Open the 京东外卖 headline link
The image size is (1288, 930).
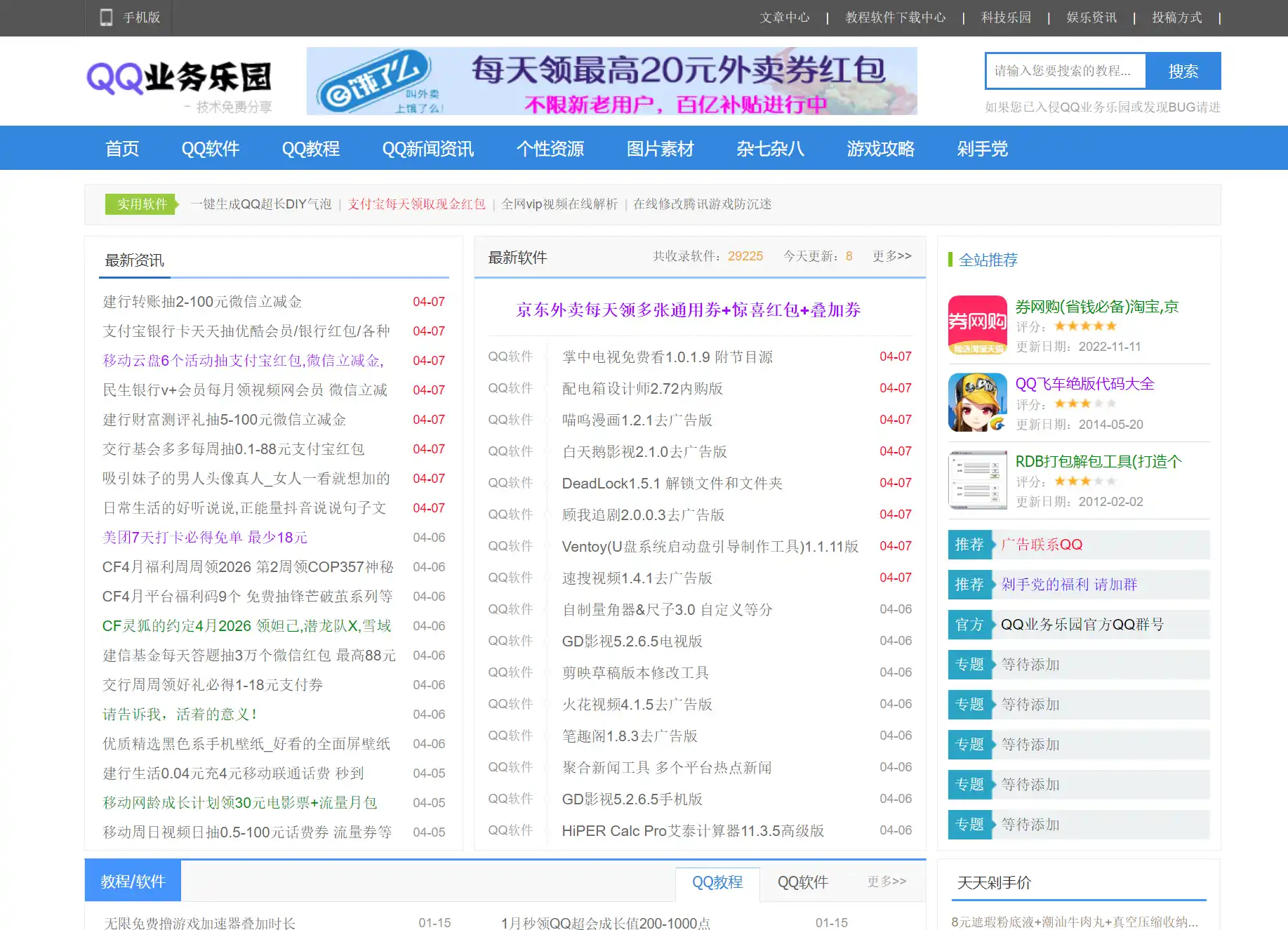[688, 310]
